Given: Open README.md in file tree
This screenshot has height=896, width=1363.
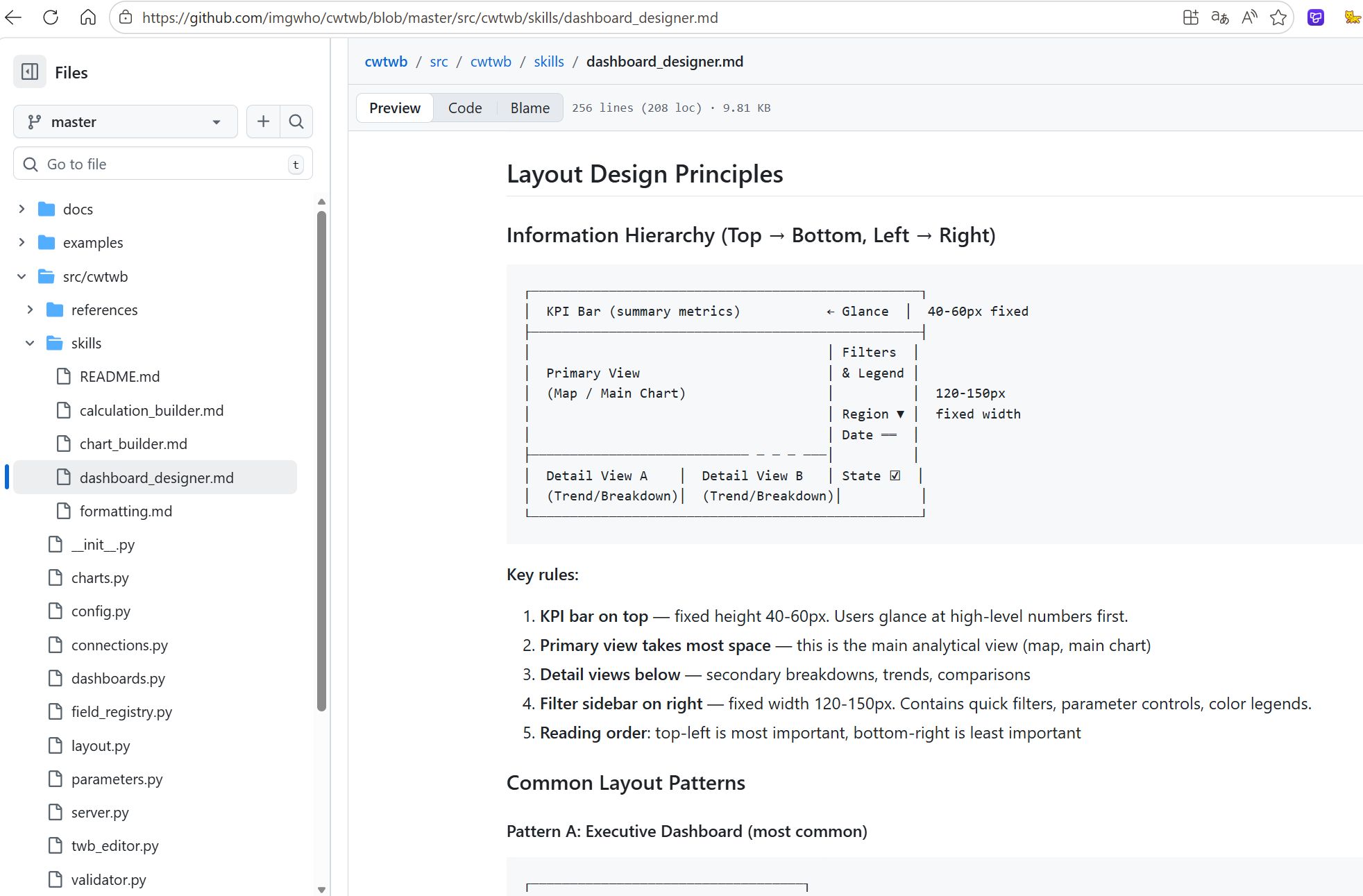Looking at the screenshot, I should (x=119, y=377).
